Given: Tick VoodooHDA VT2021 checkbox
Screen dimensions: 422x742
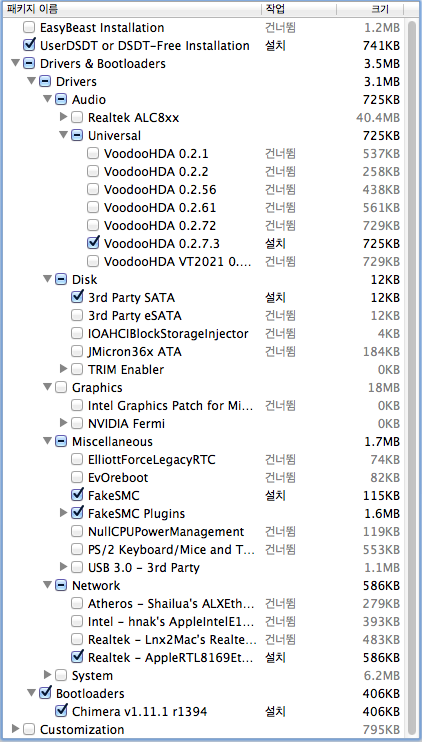Looking at the screenshot, I should coord(93,261).
